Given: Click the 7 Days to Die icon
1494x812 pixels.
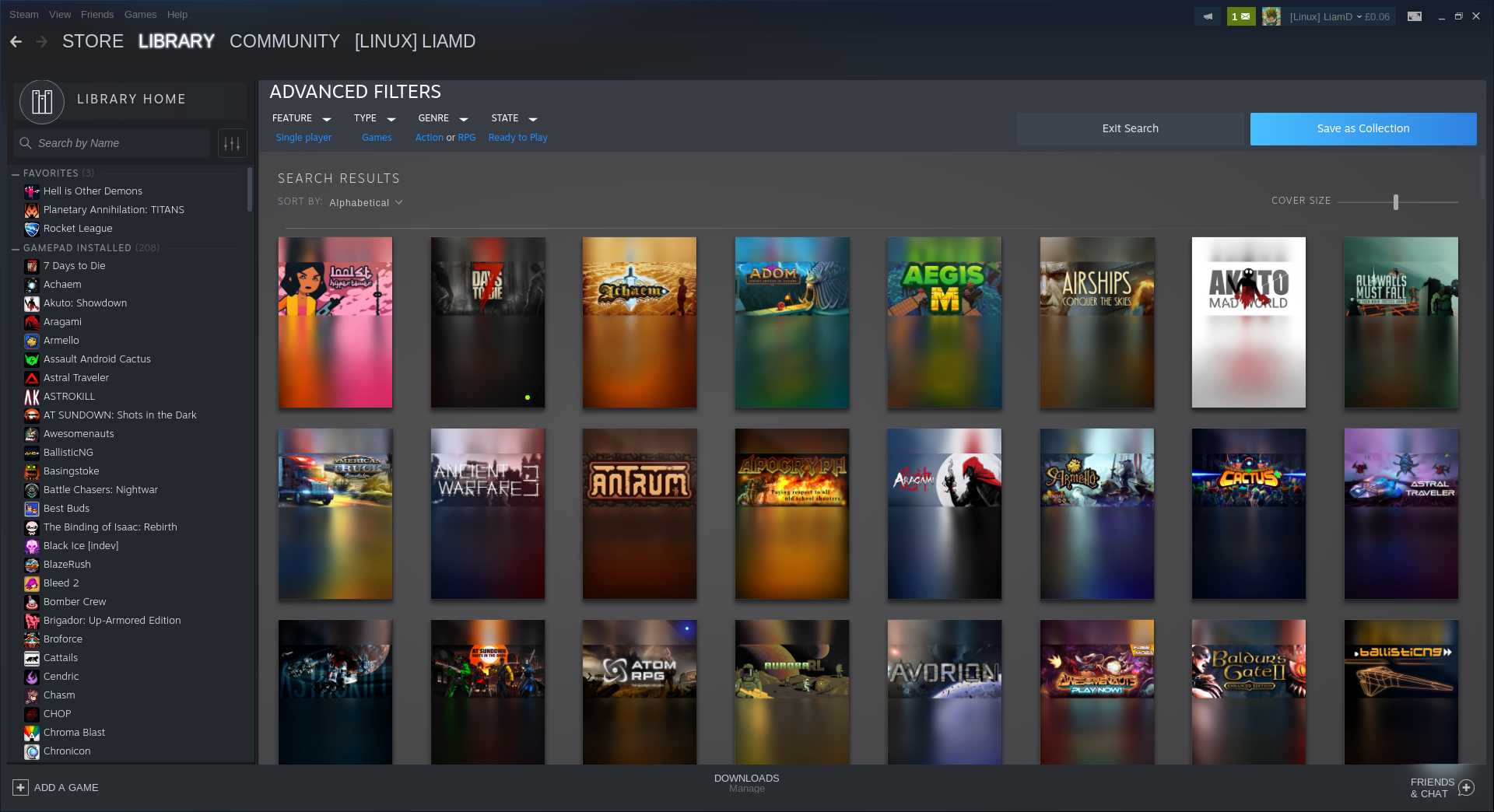Looking at the screenshot, I should pyautogui.click(x=32, y=266).
